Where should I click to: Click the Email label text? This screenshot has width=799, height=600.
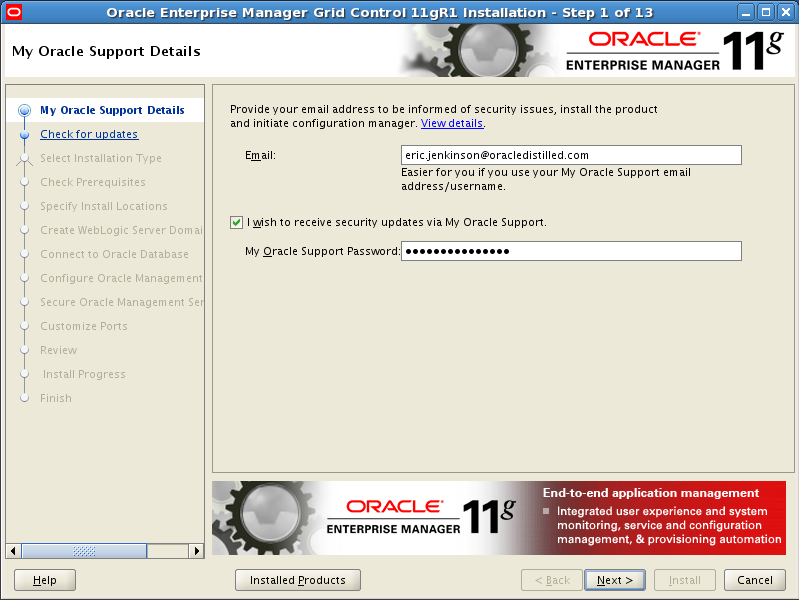point(260,155)
